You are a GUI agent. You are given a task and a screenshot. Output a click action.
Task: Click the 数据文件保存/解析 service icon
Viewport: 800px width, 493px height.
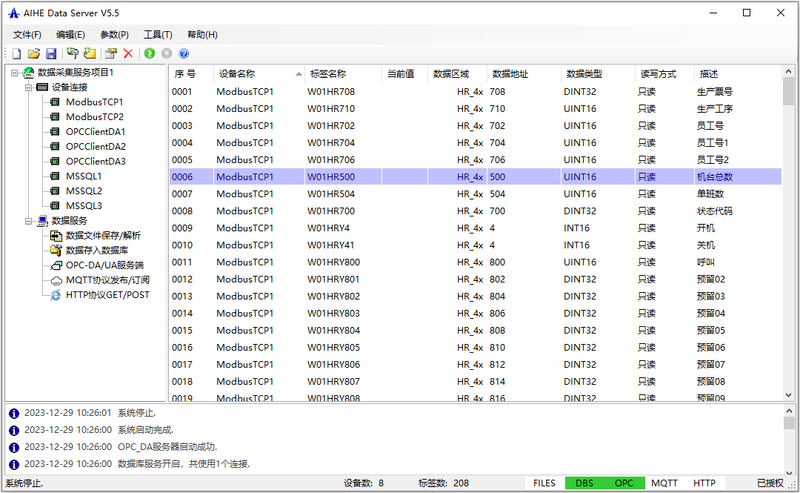56,235
